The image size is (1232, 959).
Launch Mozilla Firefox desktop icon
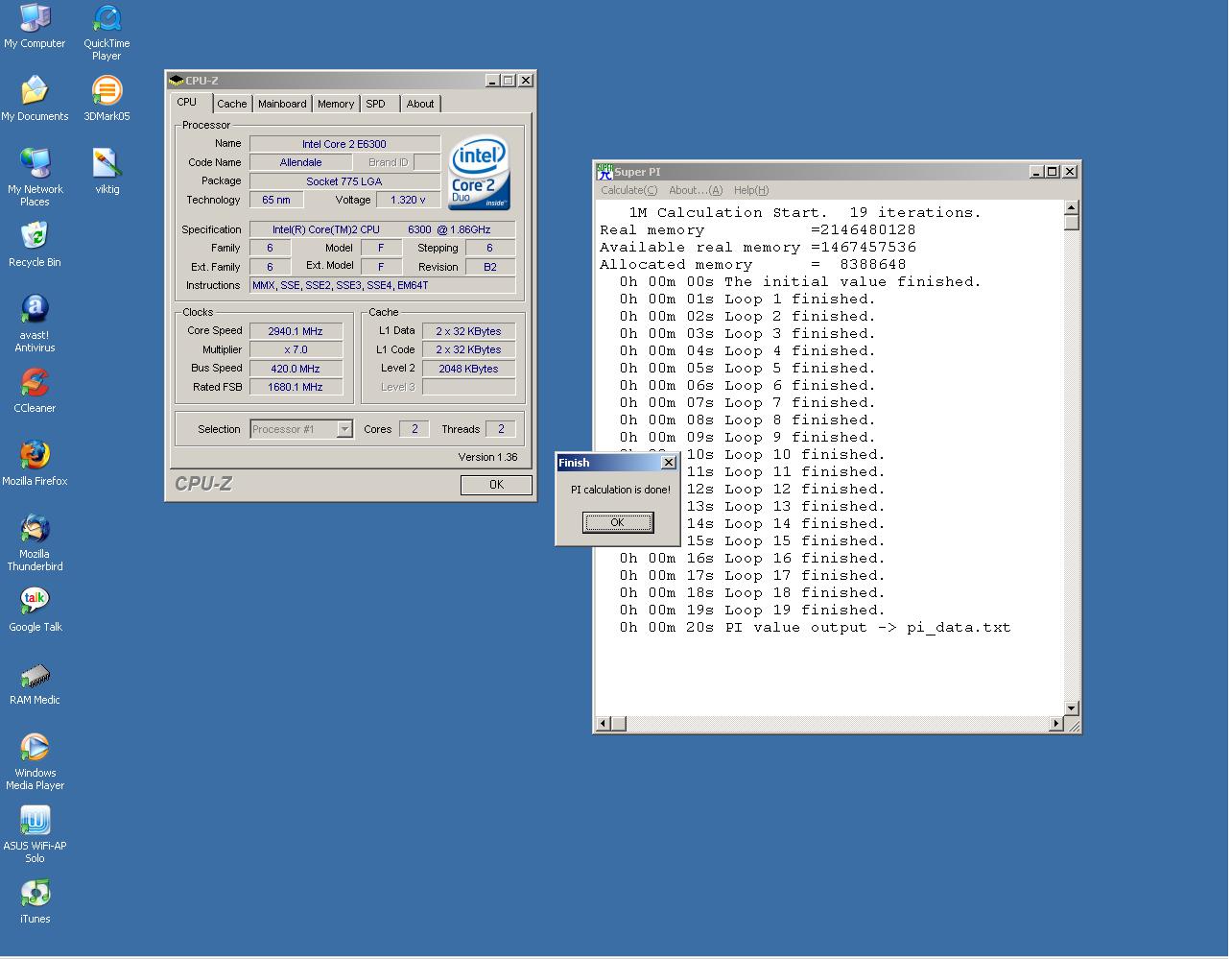[x=35, y=464]
